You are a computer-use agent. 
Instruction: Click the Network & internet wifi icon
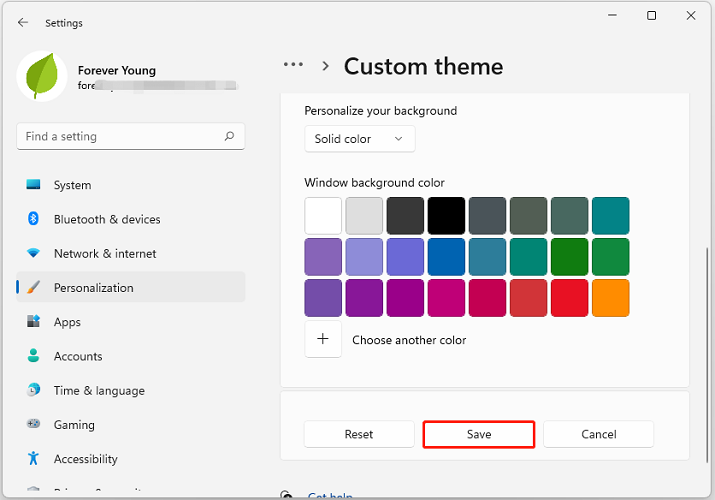[x=34, y=253]
